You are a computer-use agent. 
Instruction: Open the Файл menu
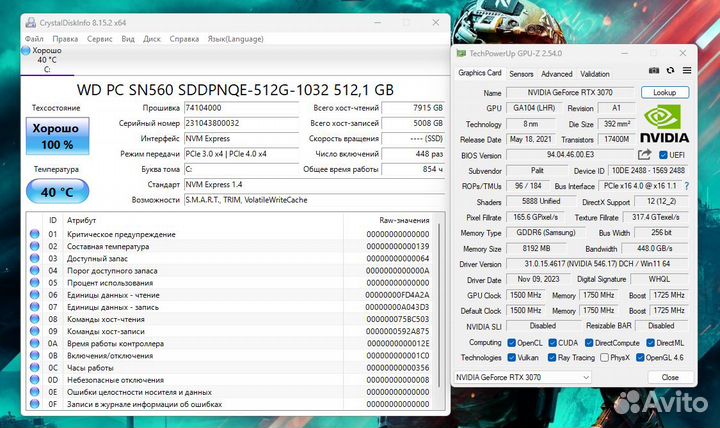34,39
